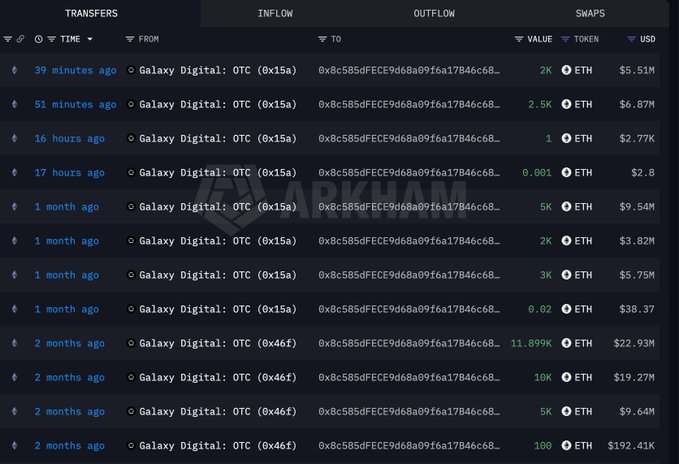Toggle TIME sort order arrow
The height and width of the screenshot is (464, 679).
pos(90,39)
